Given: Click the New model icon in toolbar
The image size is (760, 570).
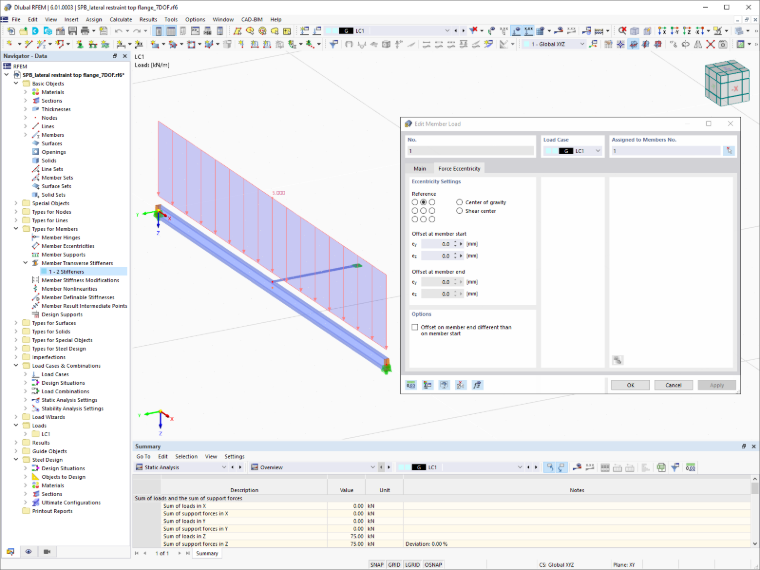Looking at the screenshot, I should pyautogui.click(x=11, y=31).
